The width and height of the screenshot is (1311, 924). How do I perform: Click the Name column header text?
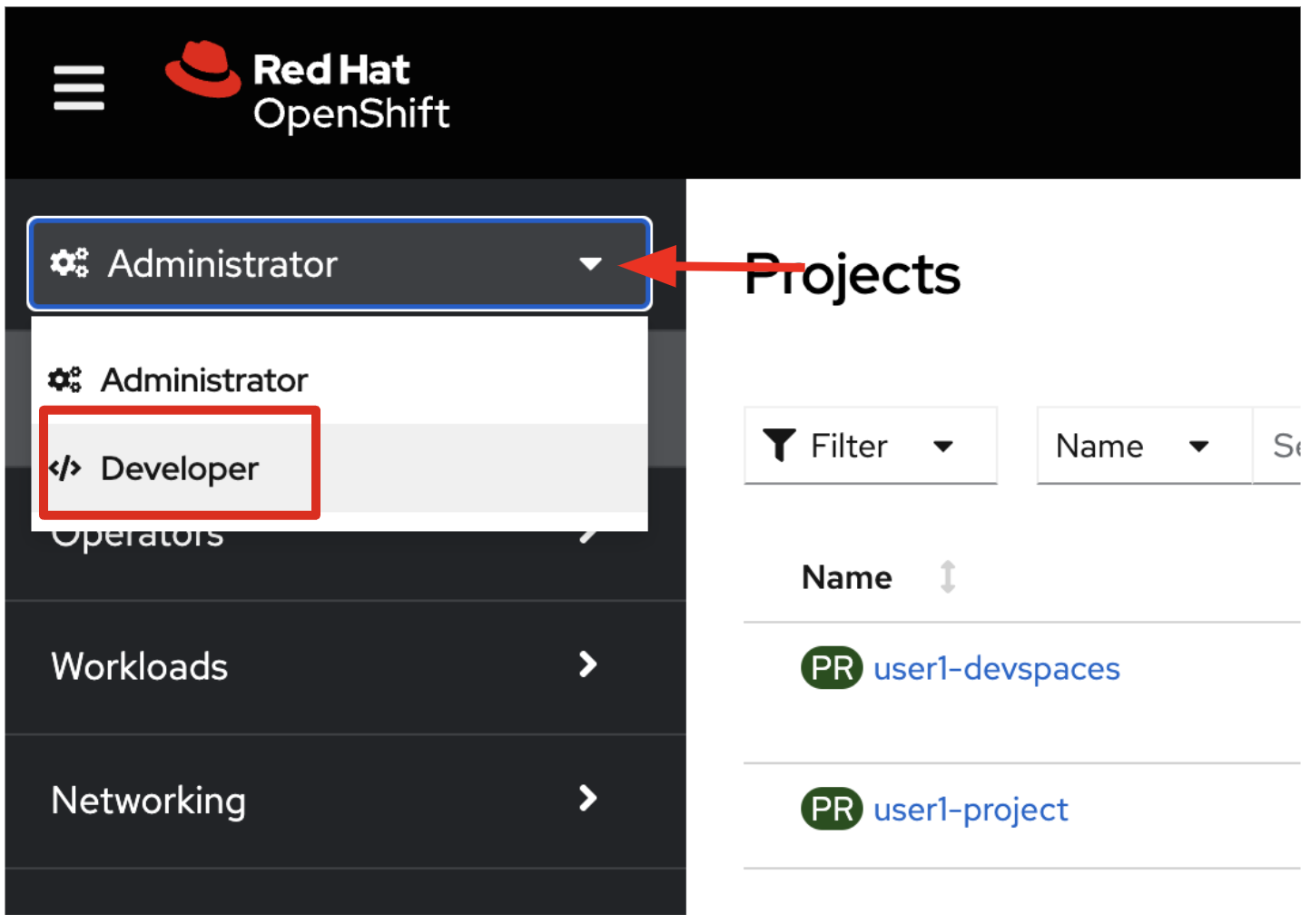pyautogui.click(x=847, y=577)
